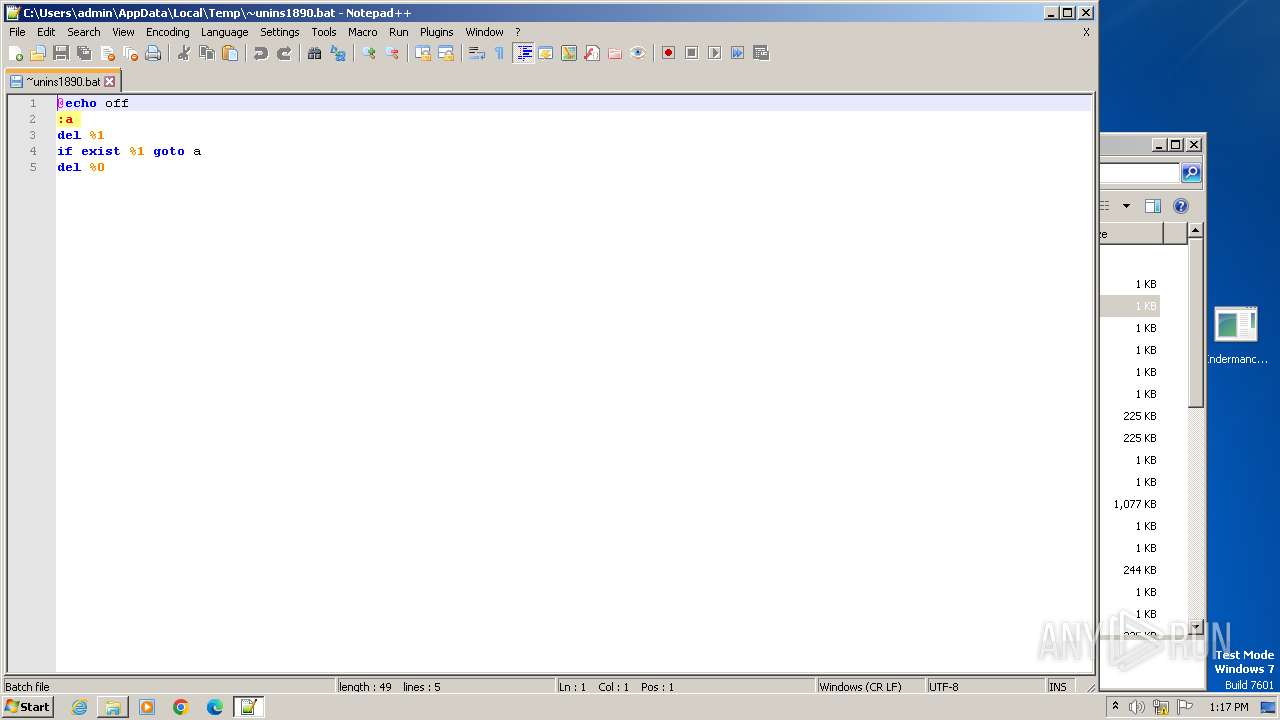Open Find with binoculars icon
The width and height of the screenshot is (1280, 720).
pos(315,53)
